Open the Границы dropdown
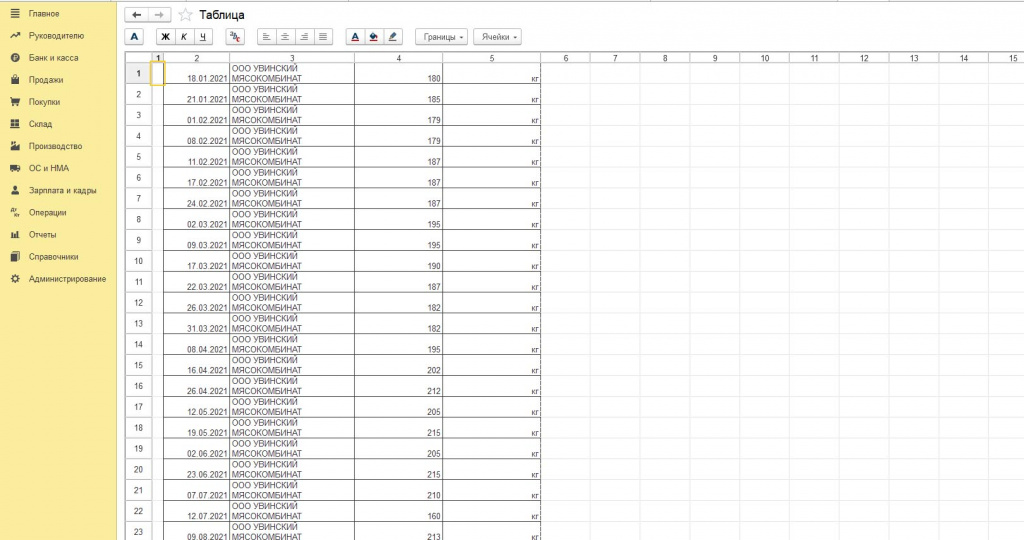Viewport: 1024px width, 540px height. [441, 37]
